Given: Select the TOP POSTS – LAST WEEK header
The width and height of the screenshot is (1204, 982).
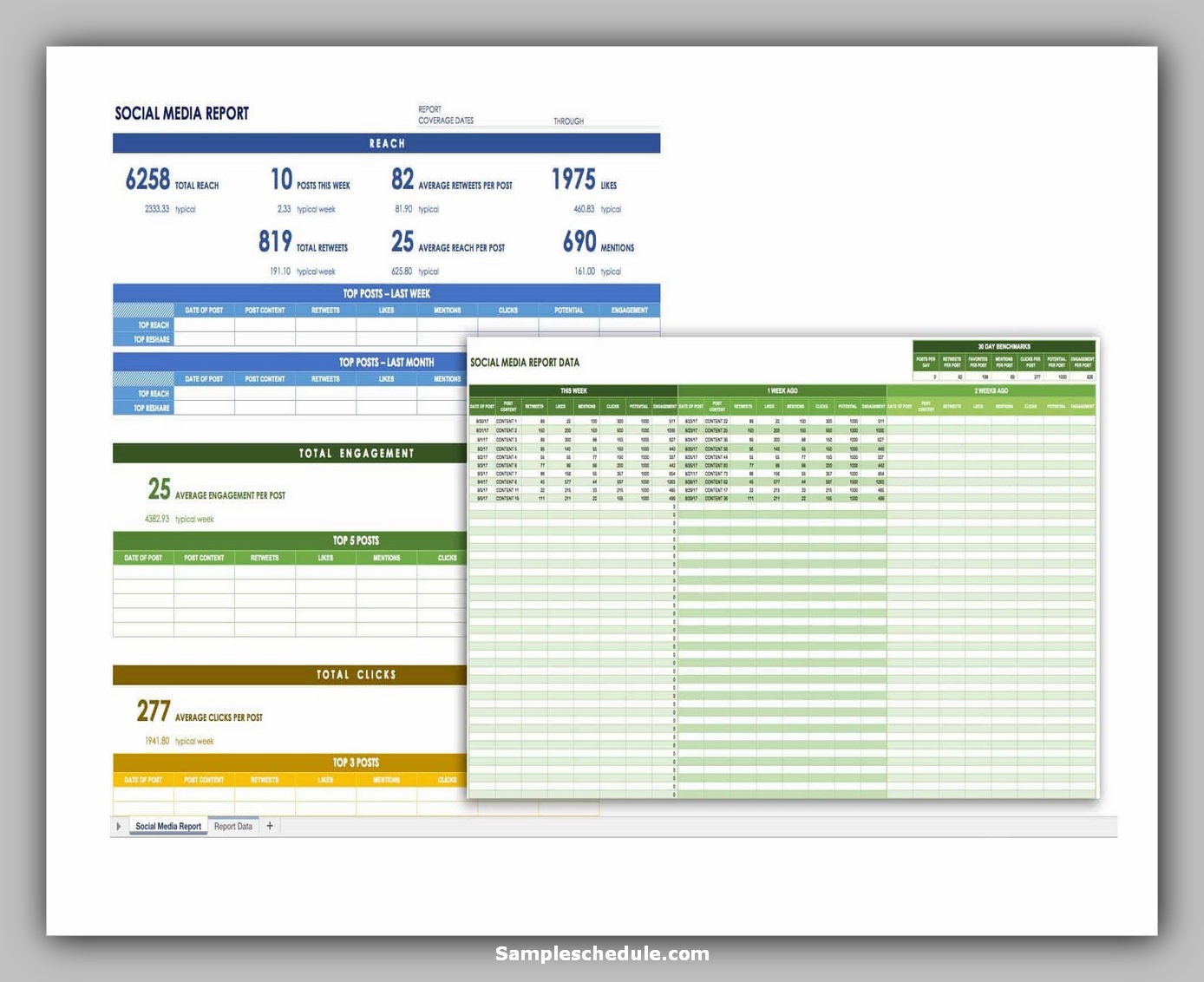Looking at the screenshot, I should point(387,293).
